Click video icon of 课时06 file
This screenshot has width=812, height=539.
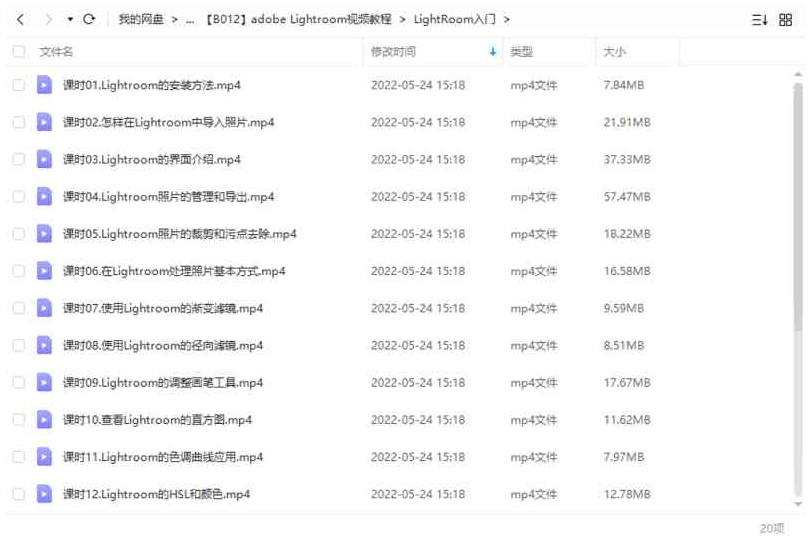pos(44,271)
